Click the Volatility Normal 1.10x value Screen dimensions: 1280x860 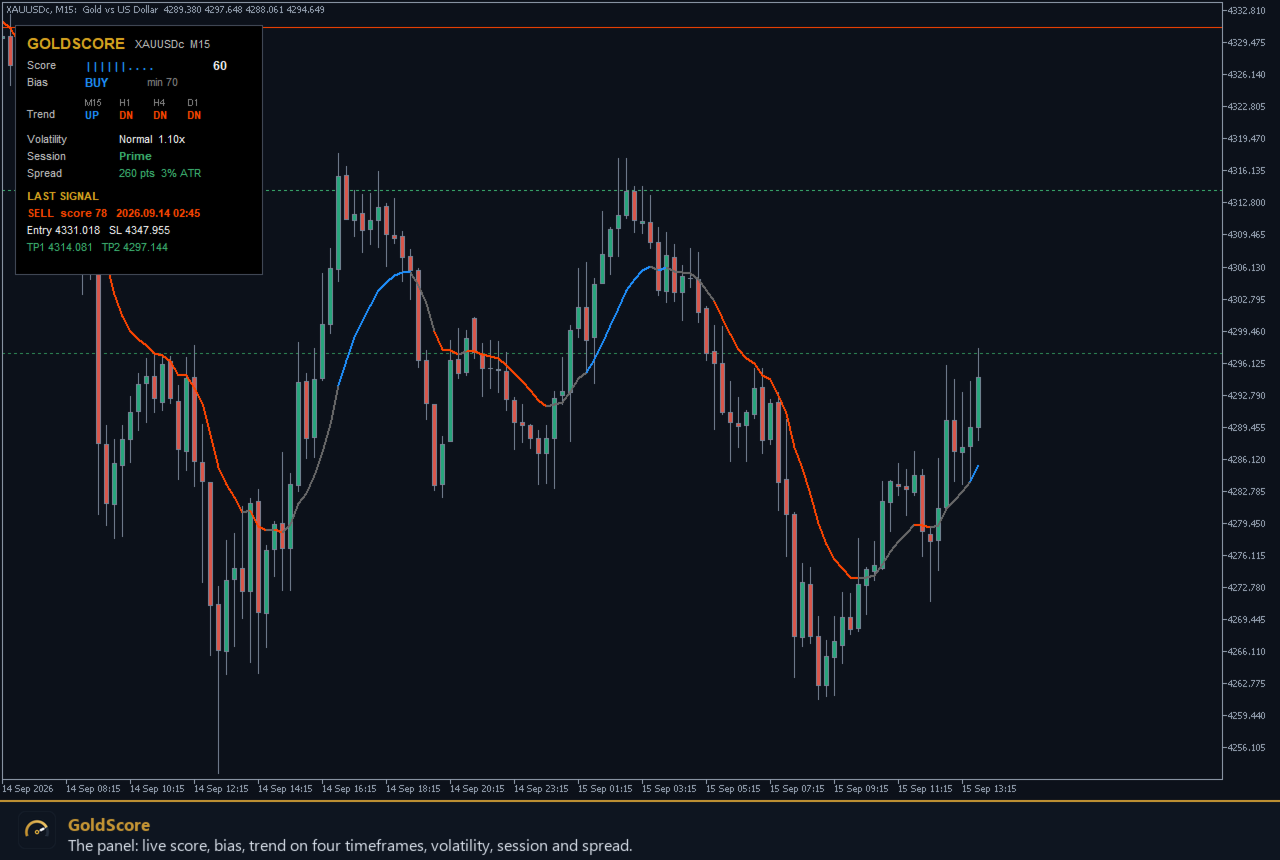pyautogui.click(x=152, y=140)
